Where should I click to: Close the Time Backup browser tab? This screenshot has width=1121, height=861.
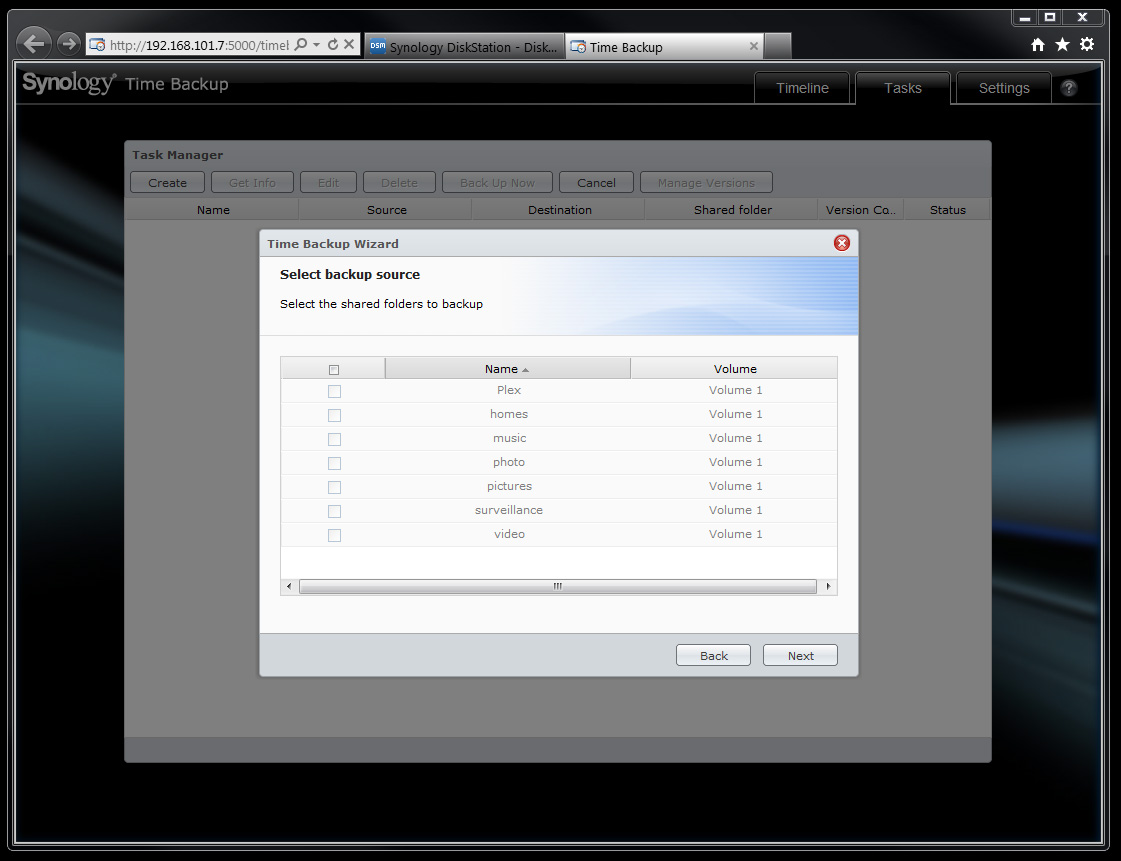754,46
